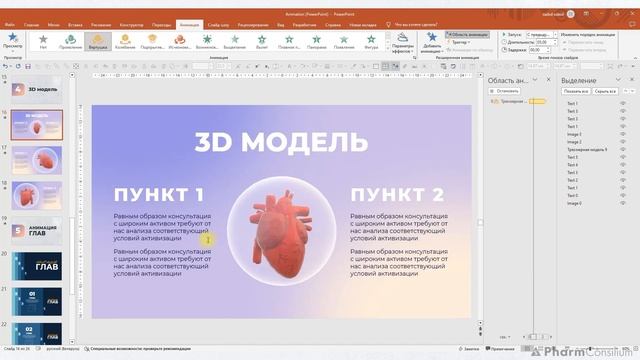Select slide 19 Анимация глав thumbnail
640x360 pixels.
(x=37, y=231)
